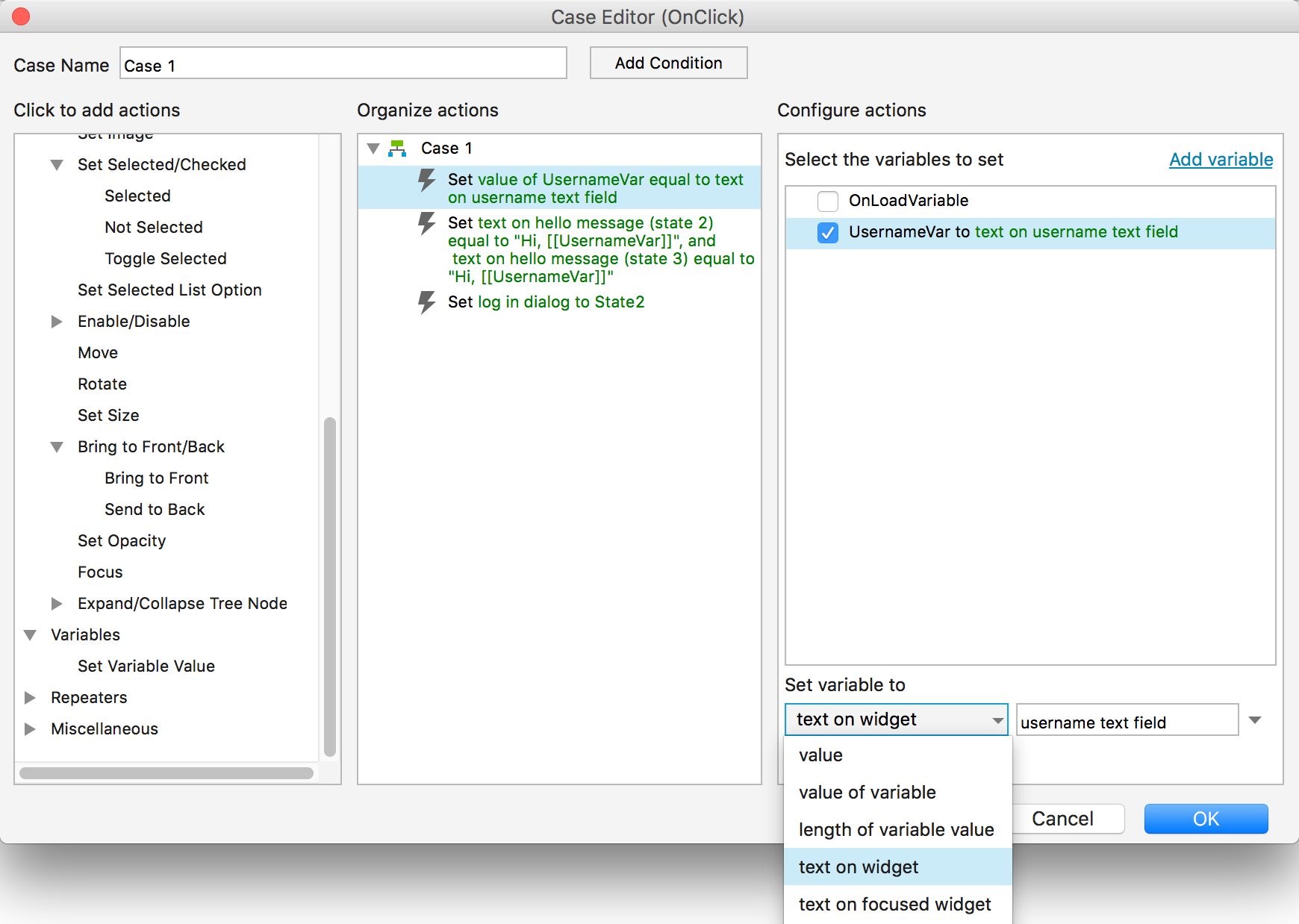Collapse the Set Selected/Checked group

click(57, 165)
